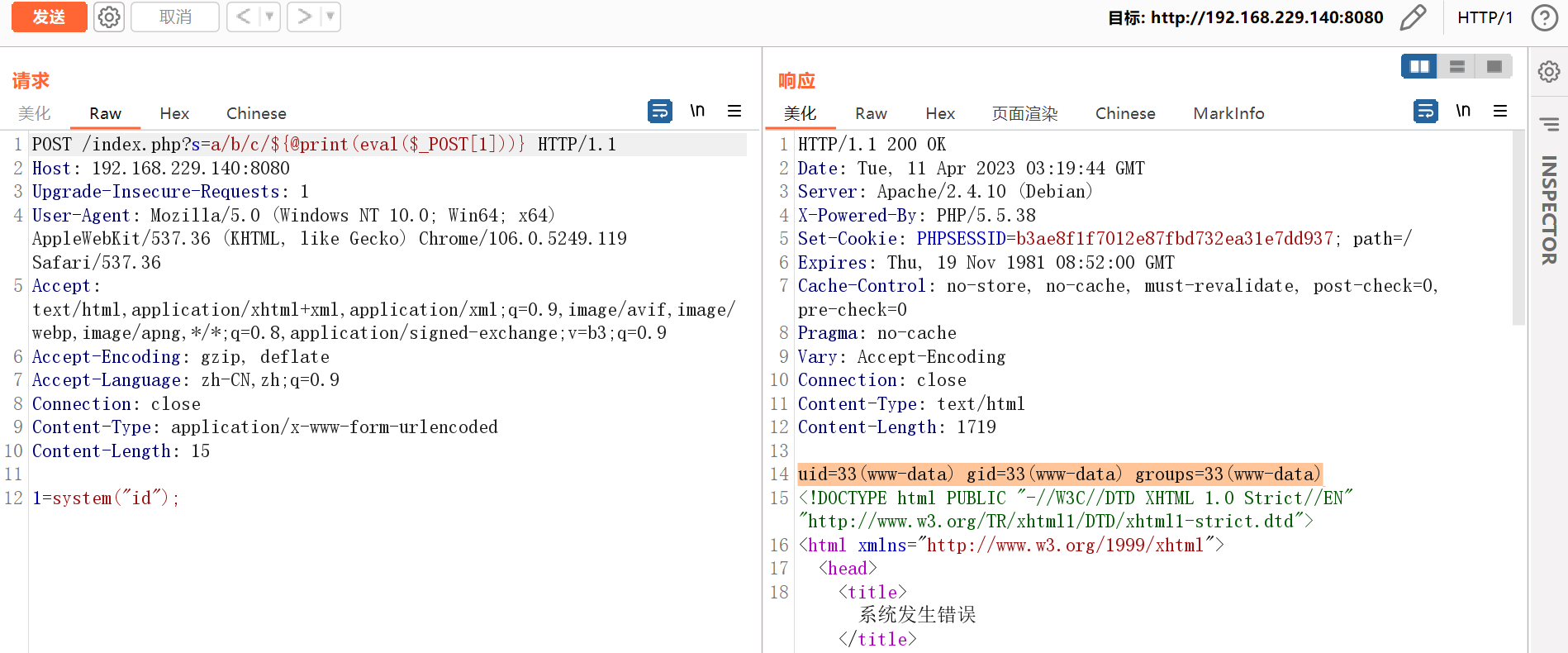
Task: Click the html xmlns tag line
Action: tap(1010, 545)
